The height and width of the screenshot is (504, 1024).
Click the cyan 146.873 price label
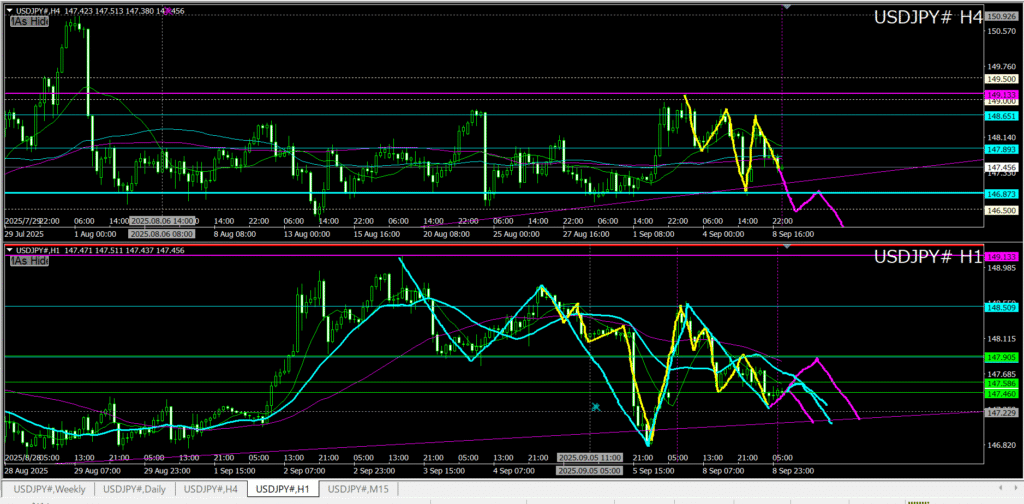pyautogui.click(x=1001, y=194)
